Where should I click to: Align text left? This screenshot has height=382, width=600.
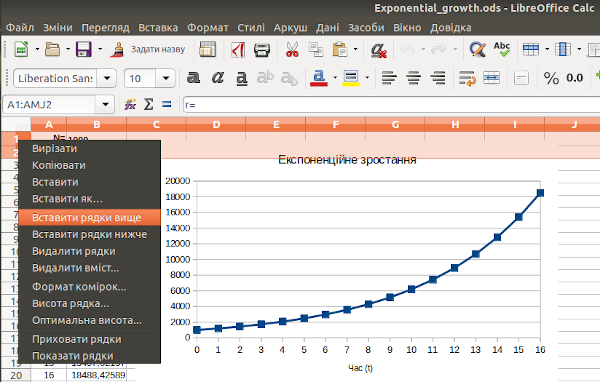pos(389,78)
